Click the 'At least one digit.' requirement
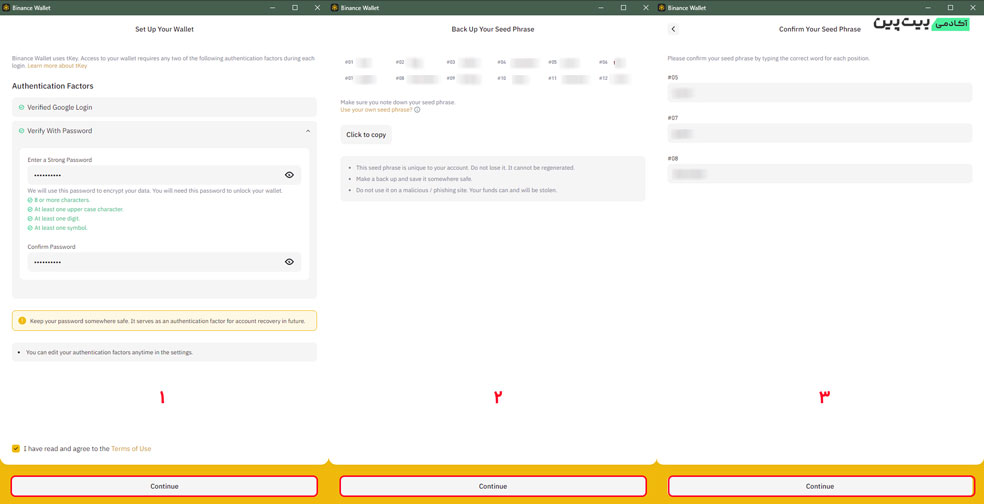Image resolution: width=984 pixels, height=504 pixels. click(57, 218)
